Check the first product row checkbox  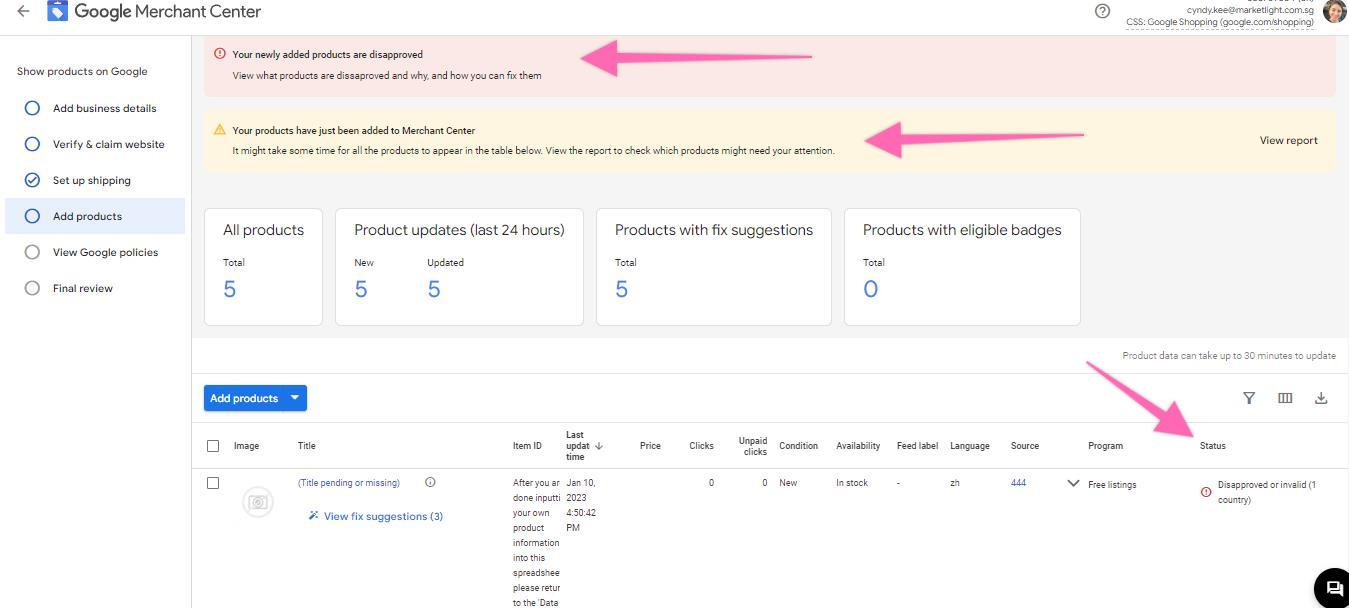(x=213, y=483)
